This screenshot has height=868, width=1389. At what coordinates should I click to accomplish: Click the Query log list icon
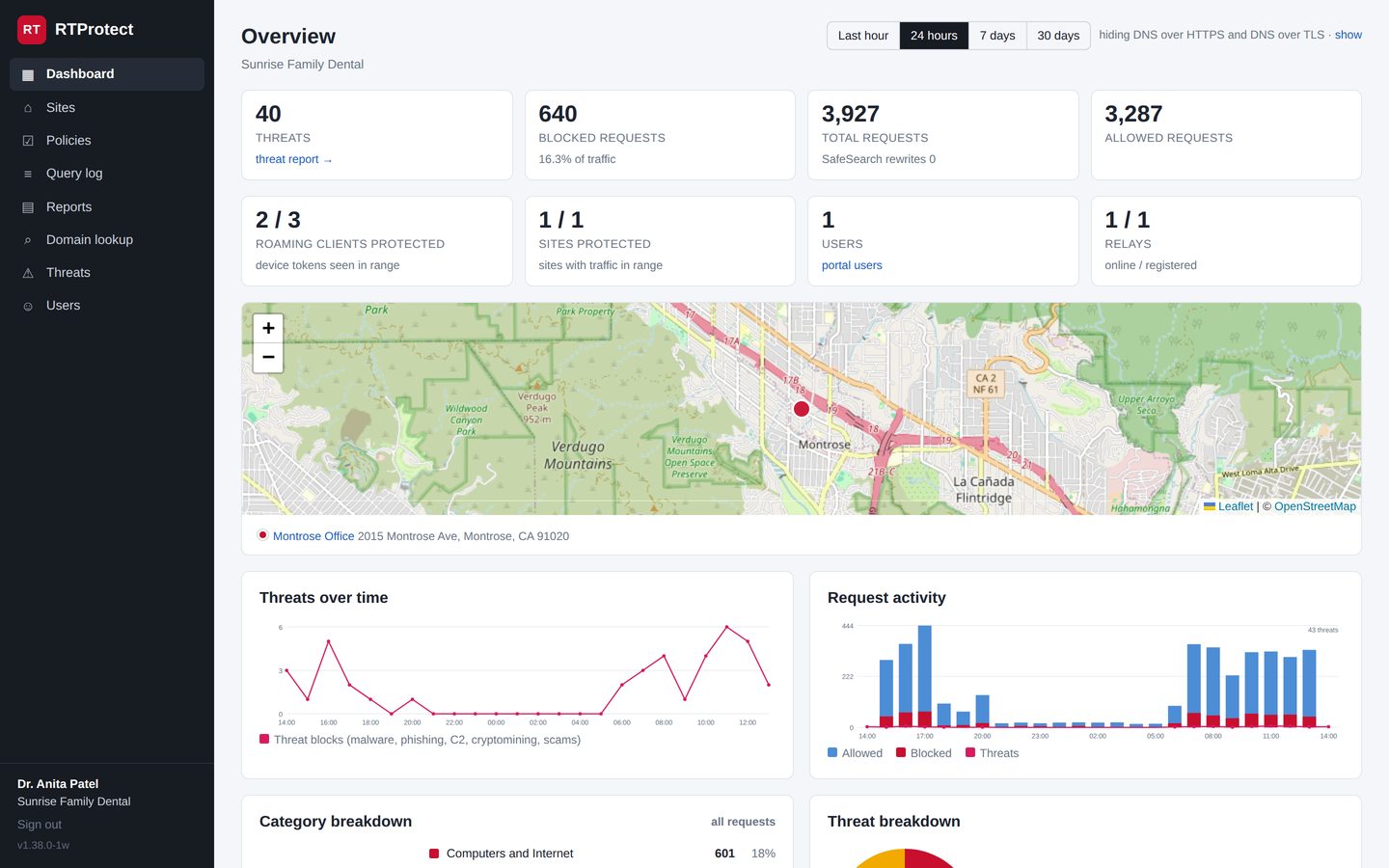pos(28,174)
